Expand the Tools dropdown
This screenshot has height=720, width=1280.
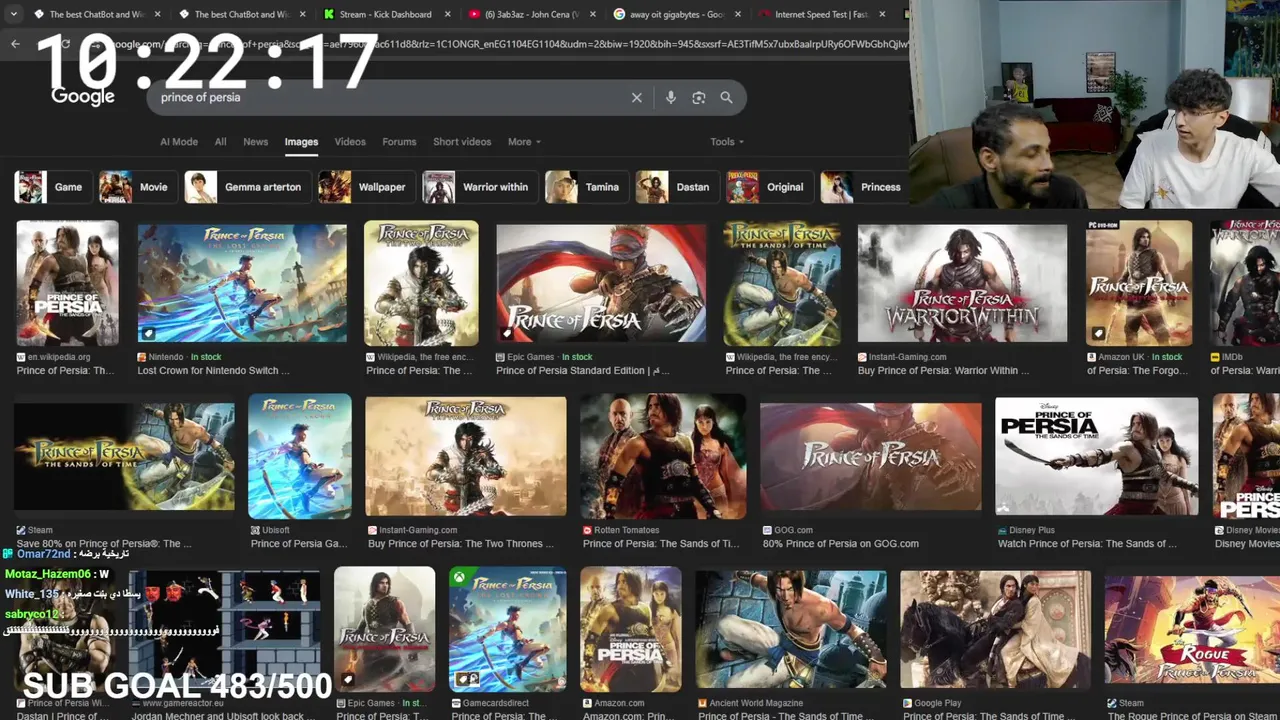coord(727,142)
